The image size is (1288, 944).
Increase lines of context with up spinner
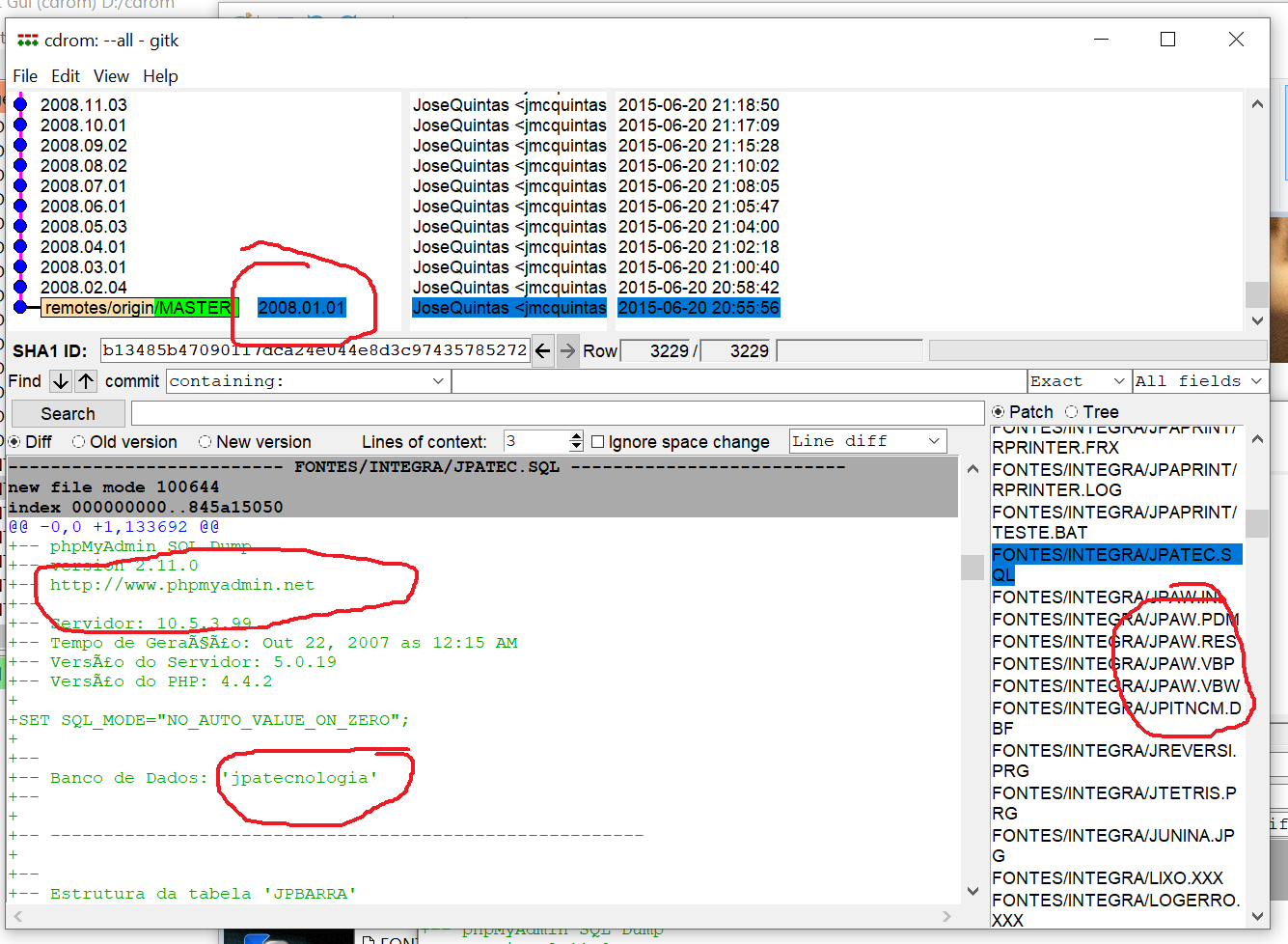pyautogui.click(x=576, y=436)
